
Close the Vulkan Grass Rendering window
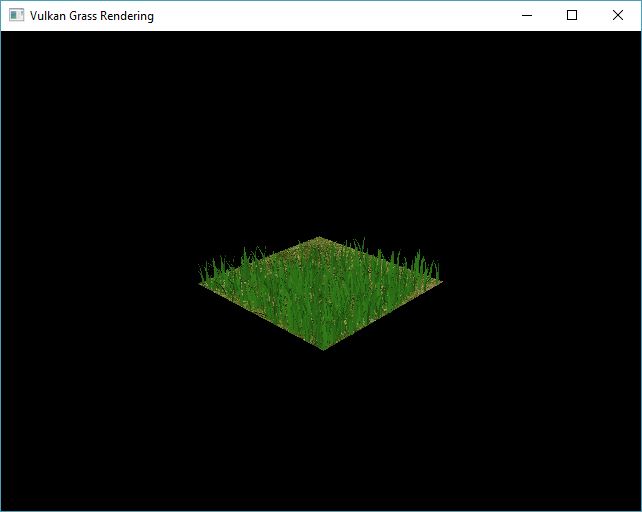(618, 16)
